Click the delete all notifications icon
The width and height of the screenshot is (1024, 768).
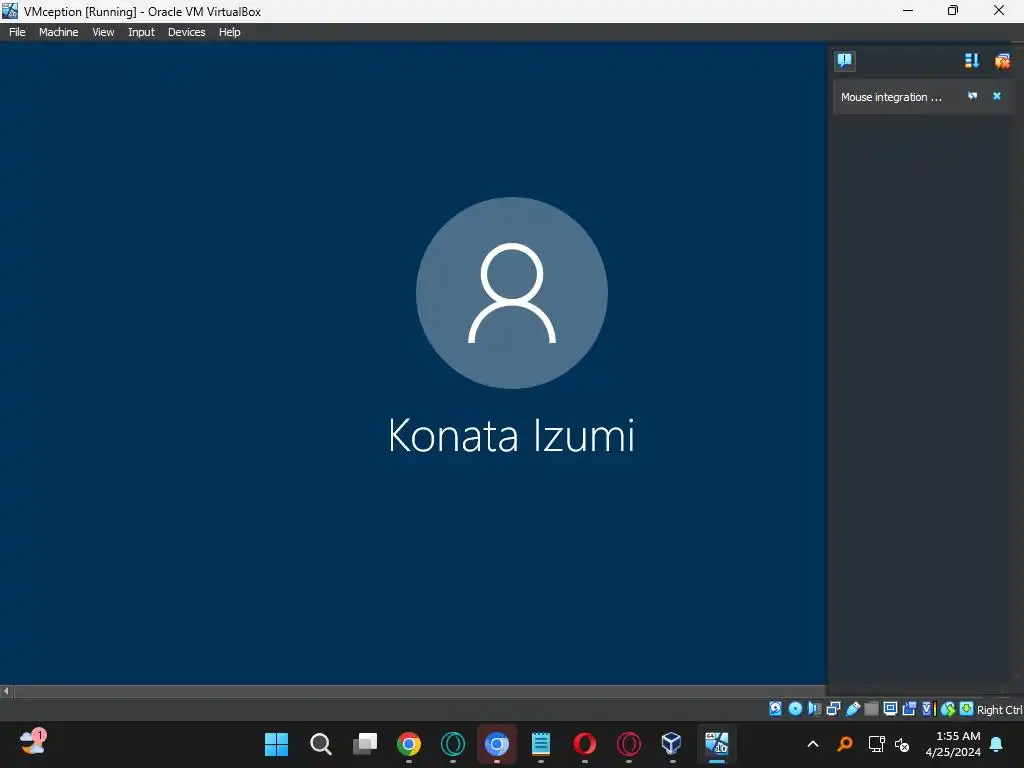tap(1002, 61)
